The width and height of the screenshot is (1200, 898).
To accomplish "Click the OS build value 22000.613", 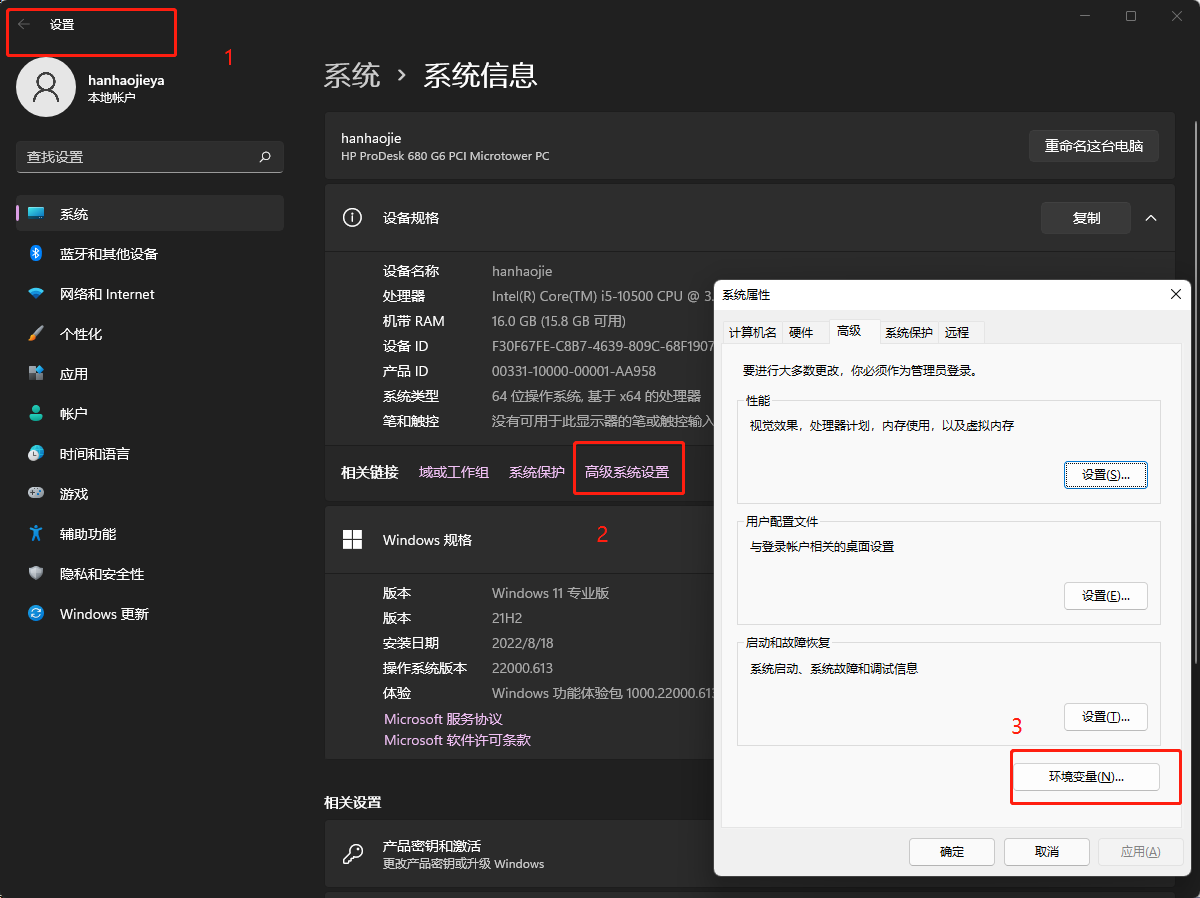I will (x=522, y=668).
